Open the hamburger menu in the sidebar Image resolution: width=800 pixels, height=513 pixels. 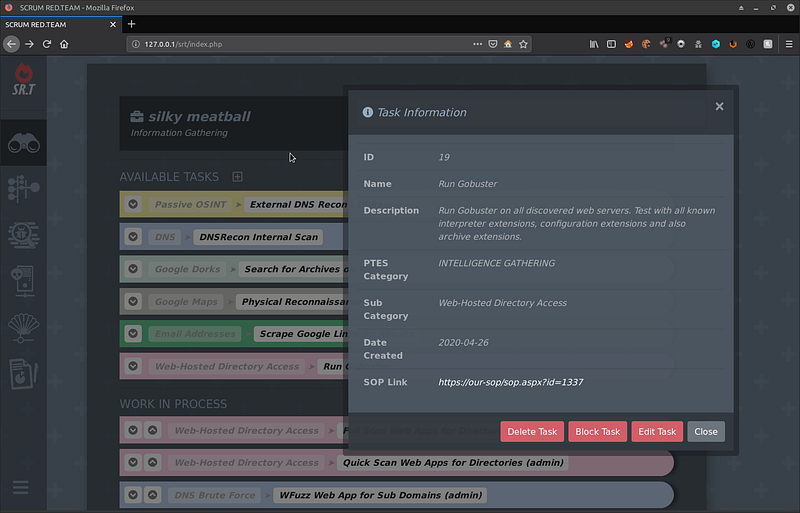20,487
